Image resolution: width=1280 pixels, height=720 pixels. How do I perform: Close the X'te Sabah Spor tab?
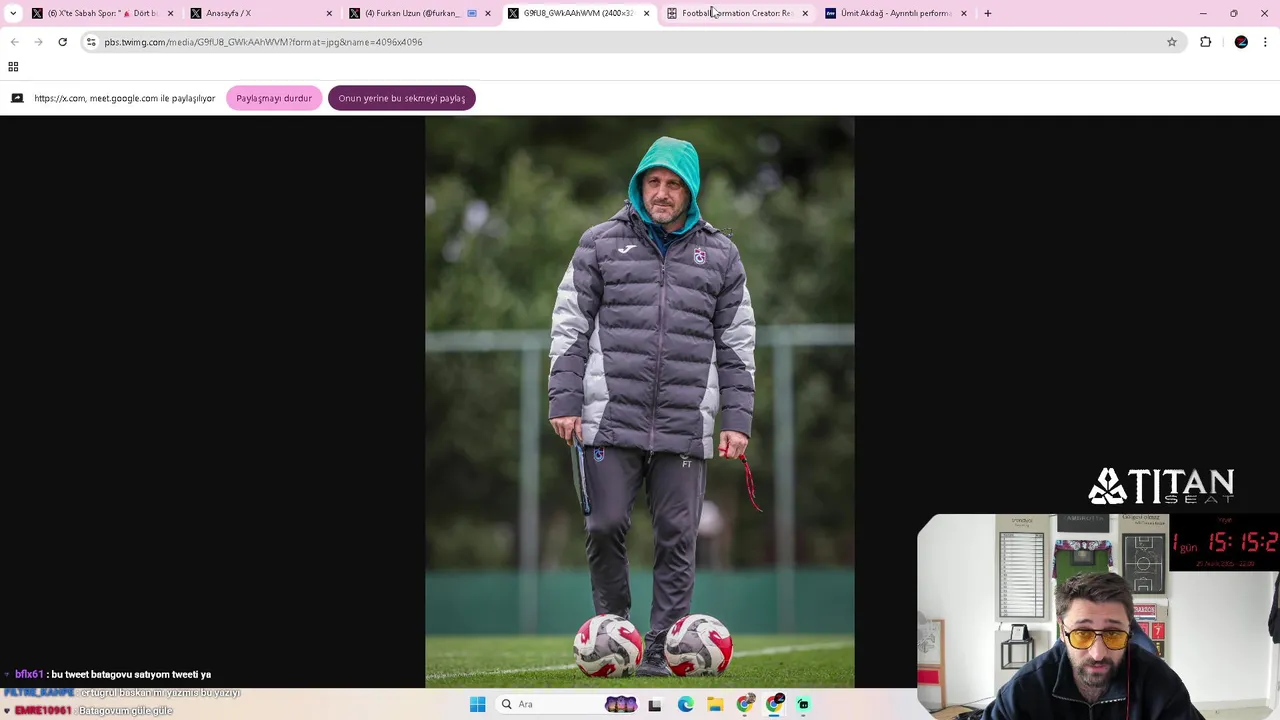tap(170, 13)
